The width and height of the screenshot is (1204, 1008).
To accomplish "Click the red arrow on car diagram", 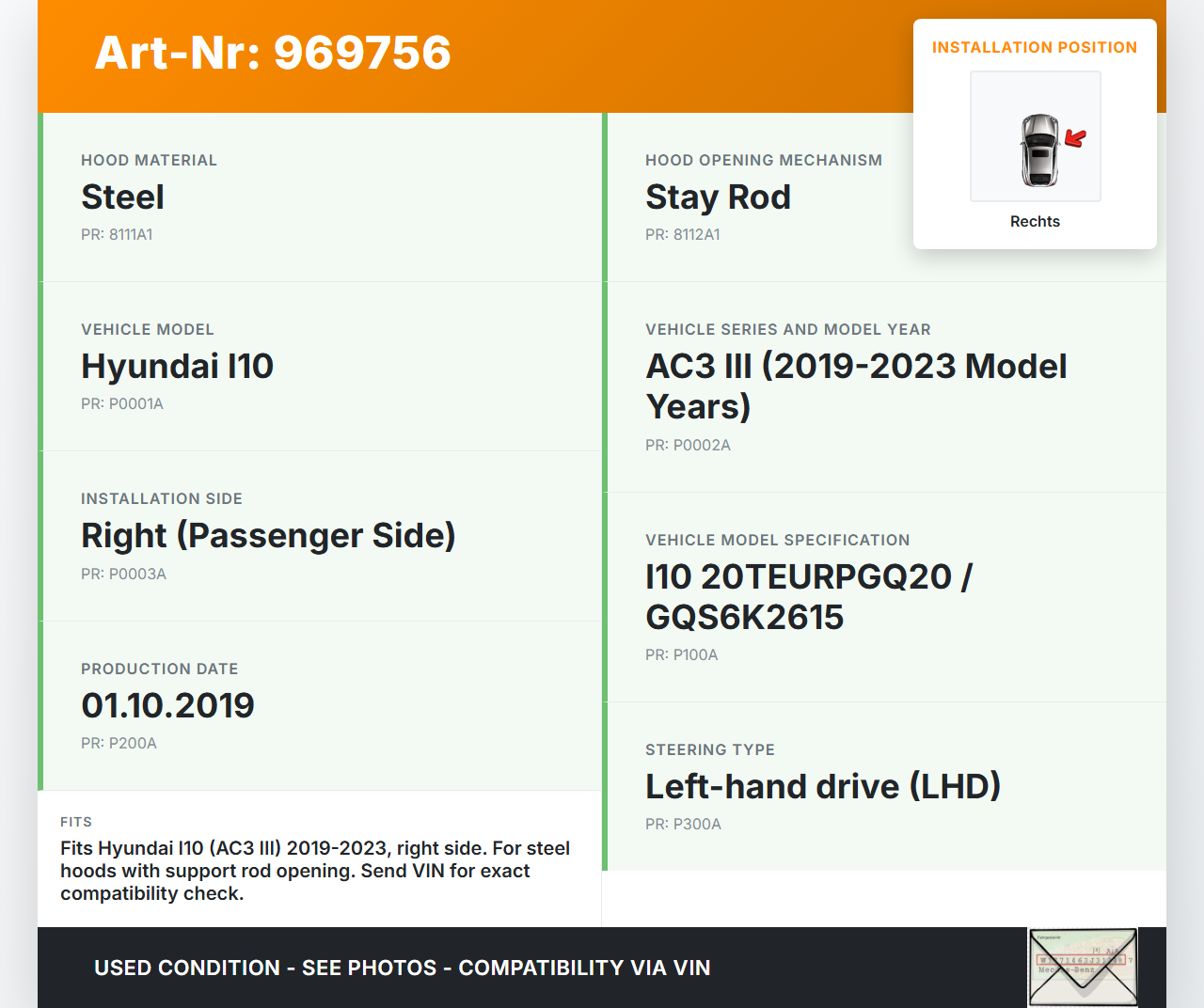I will [x=1075, y=139].
